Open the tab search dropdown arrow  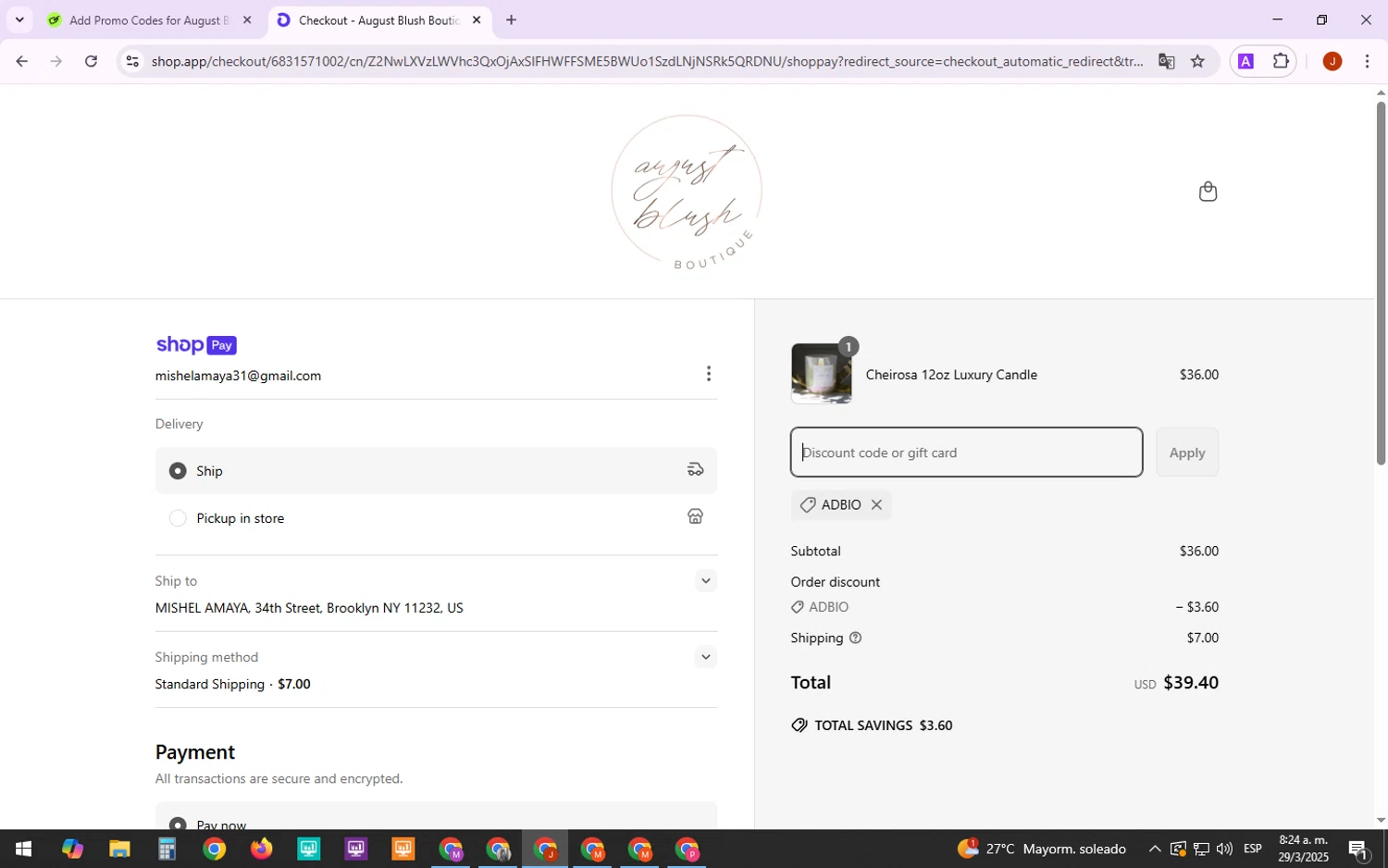[19, 19]
